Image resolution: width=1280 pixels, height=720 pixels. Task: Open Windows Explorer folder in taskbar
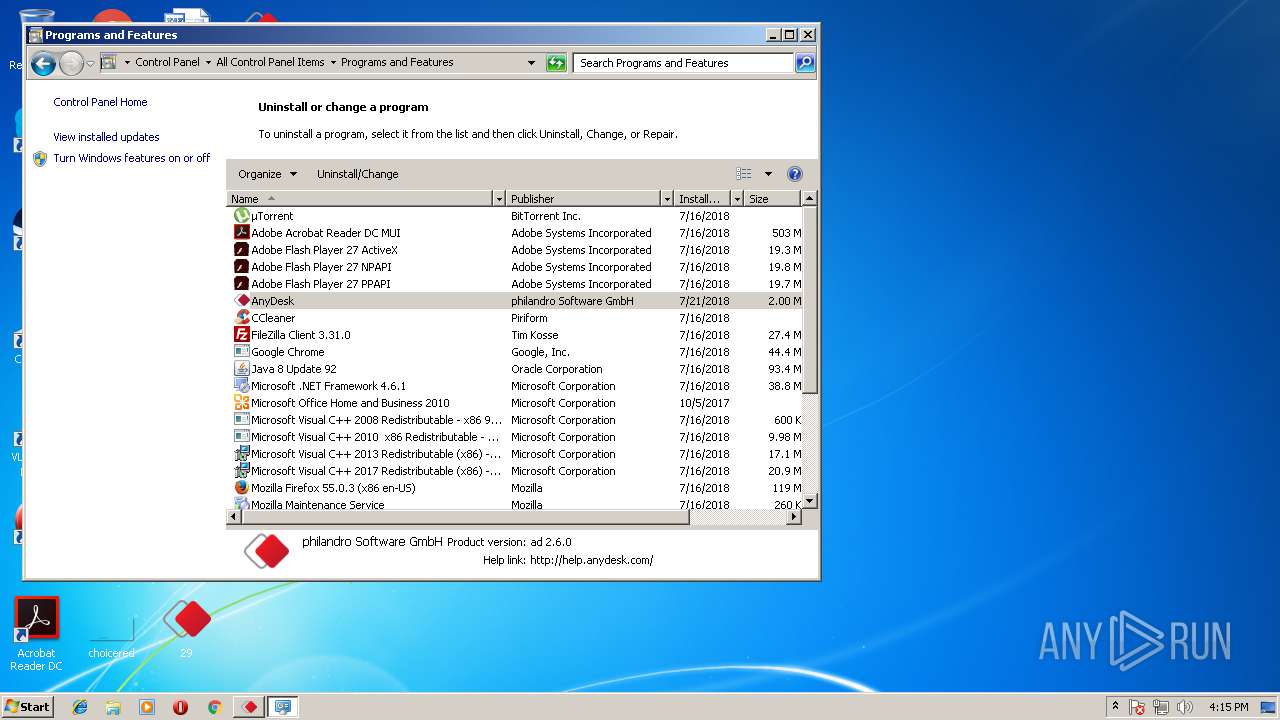113,707
